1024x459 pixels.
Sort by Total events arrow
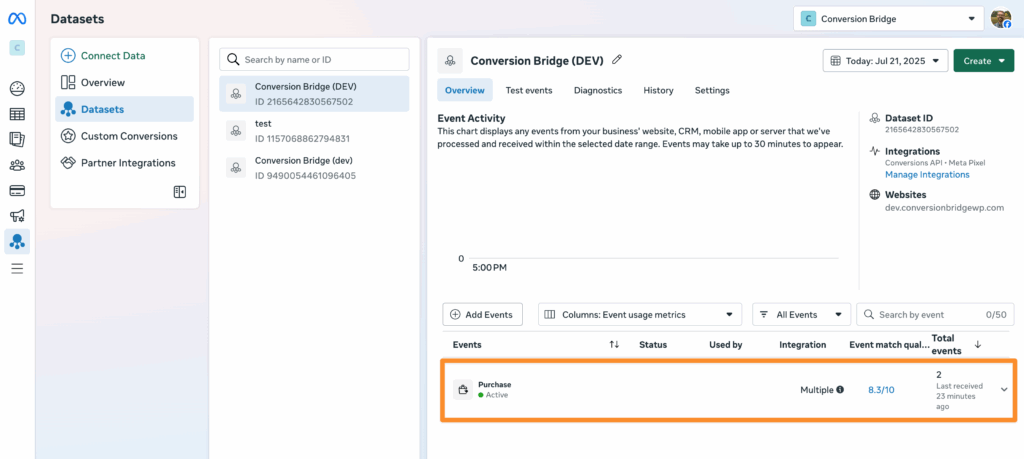[978, 344]
